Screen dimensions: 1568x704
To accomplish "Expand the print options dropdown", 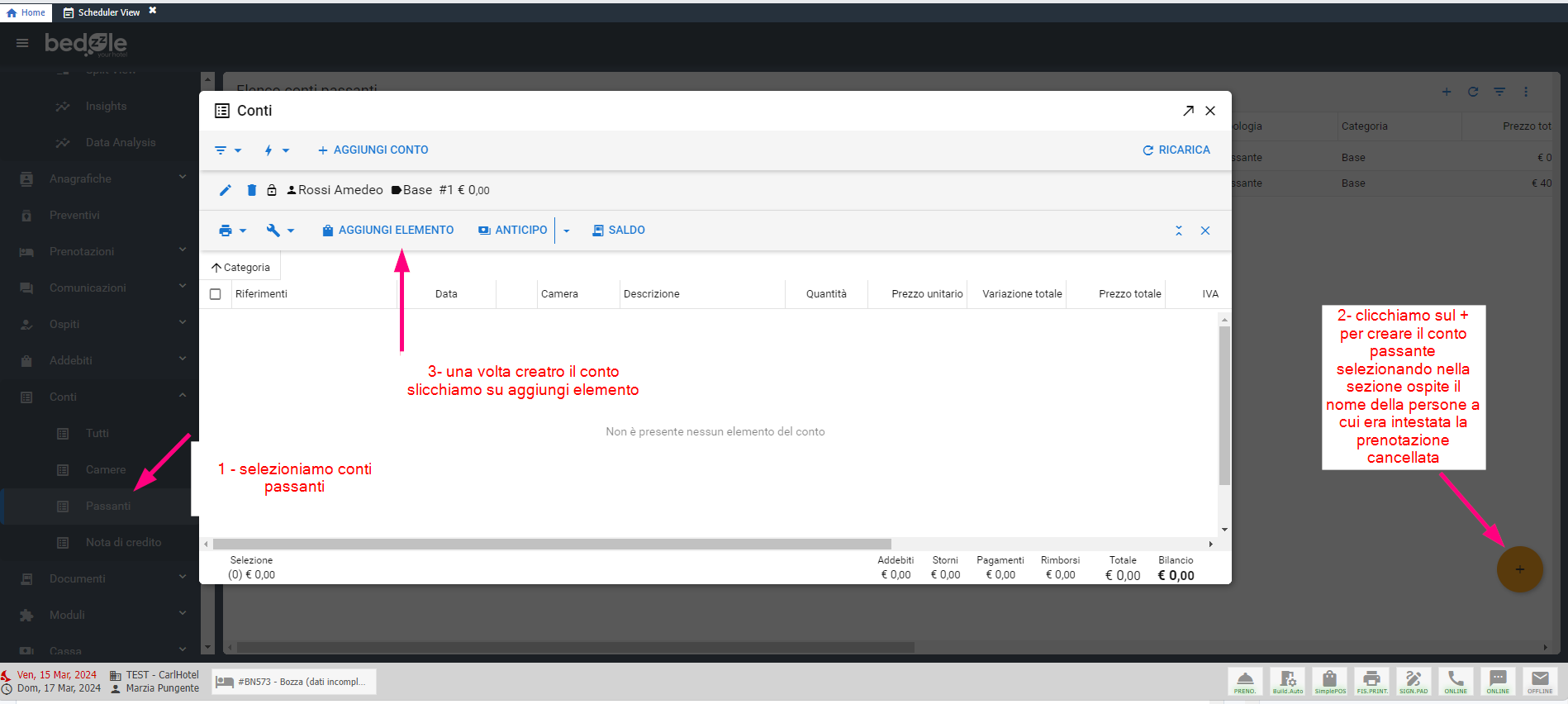I will (232, 231).
